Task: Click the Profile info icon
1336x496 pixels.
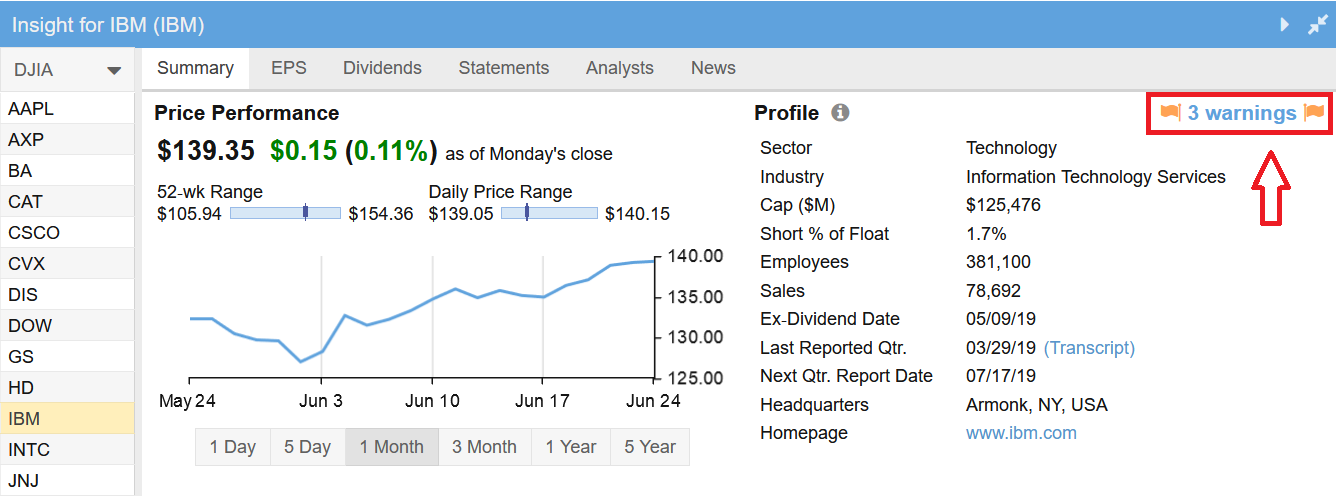Action: [840, 113]
